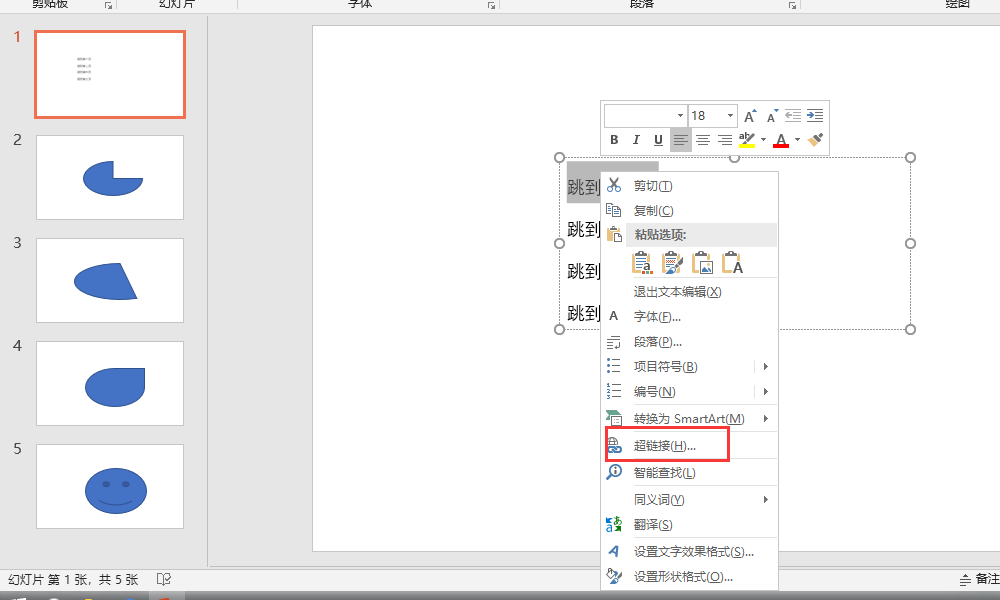Screen dimensions: 1000x600
Task: Paste as picture from paste options
Action: pyautogui.click(x=703, y=263)
